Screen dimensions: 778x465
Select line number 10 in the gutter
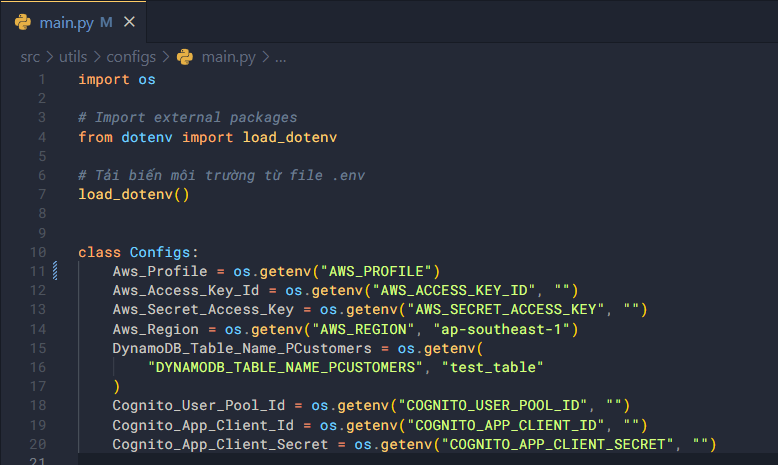click(37, 251)
